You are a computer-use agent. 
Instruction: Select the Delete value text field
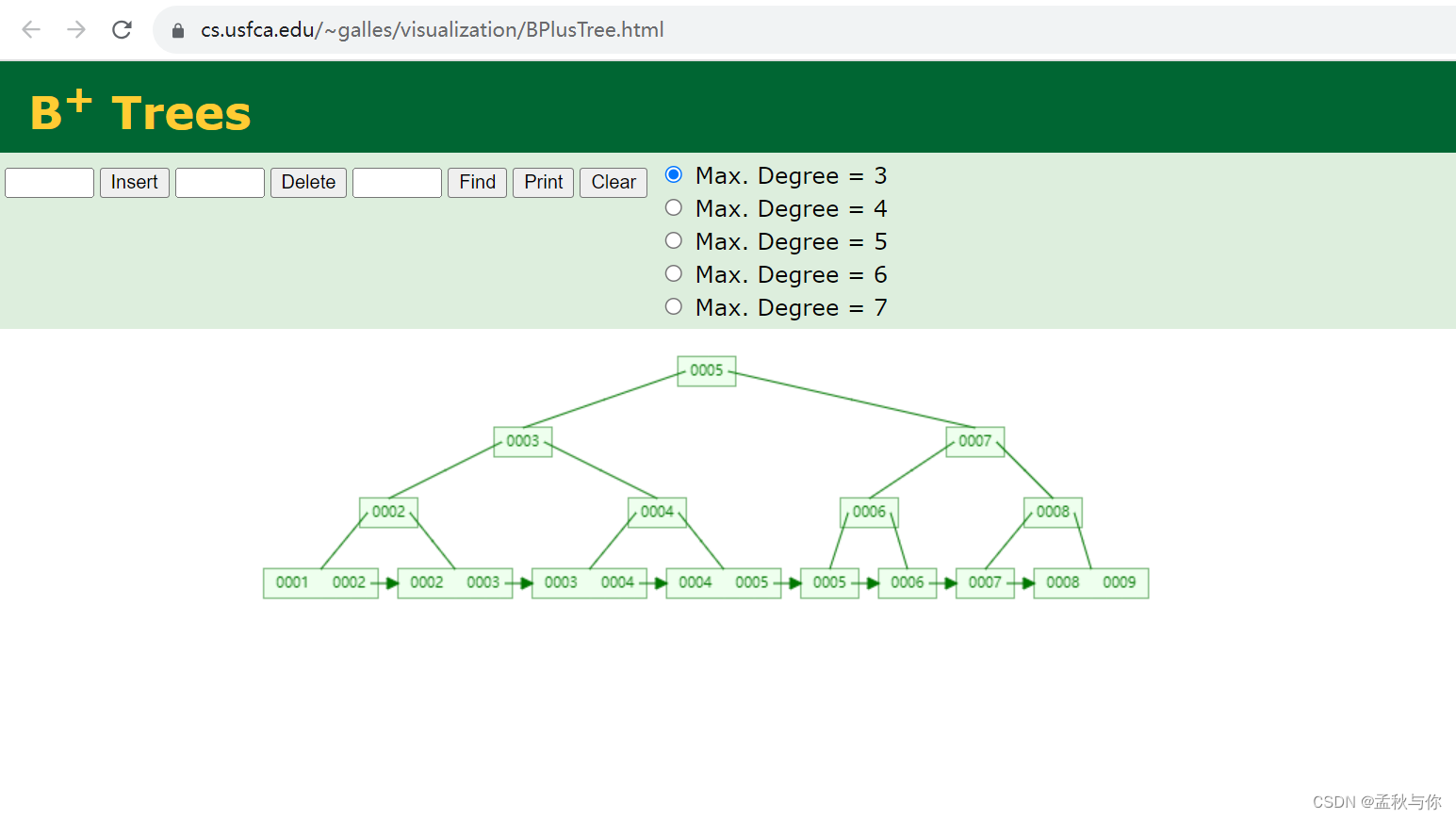coord(220,182)
